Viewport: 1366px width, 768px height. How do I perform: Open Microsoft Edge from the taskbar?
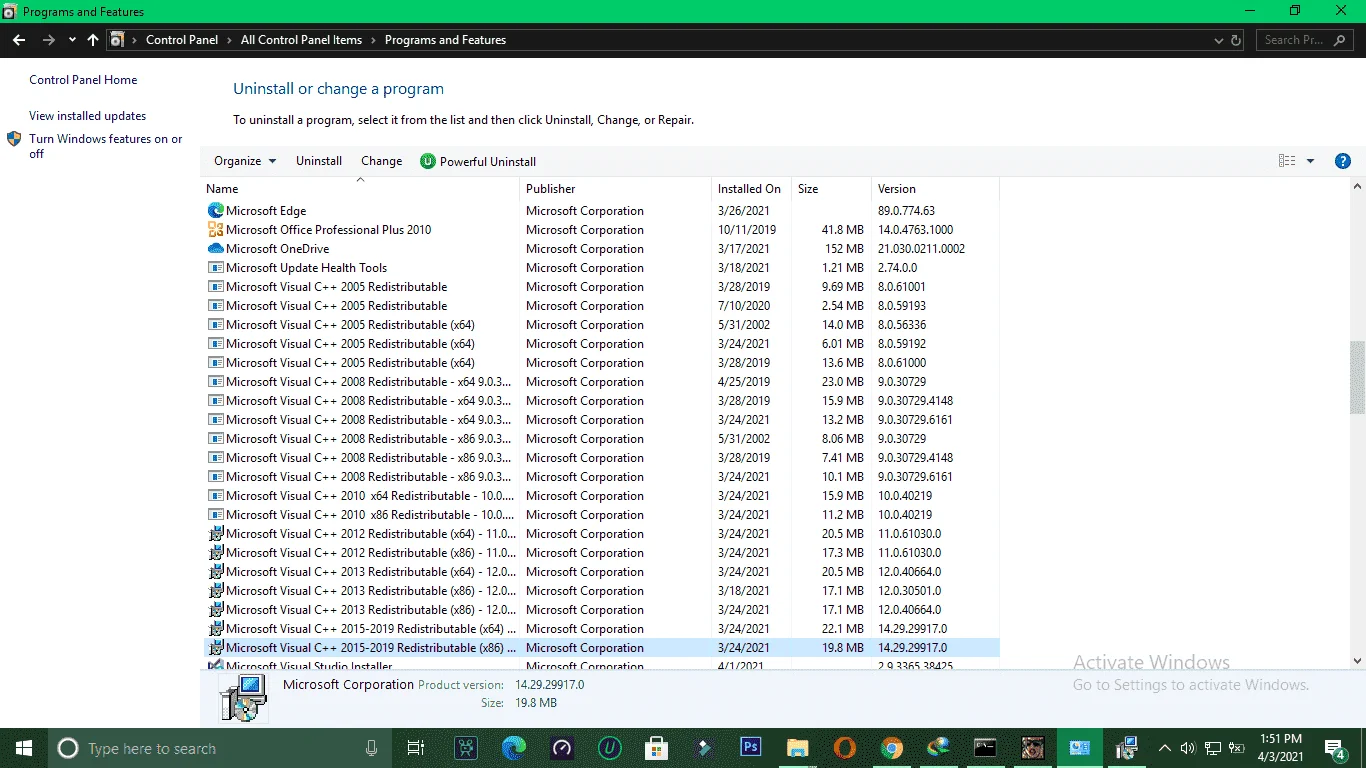click(x=514, y=748)
